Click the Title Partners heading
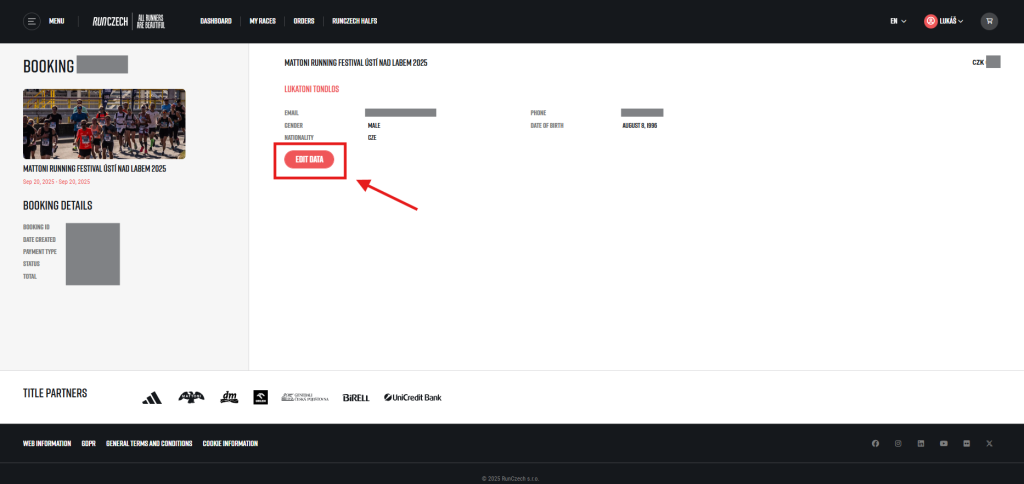This screenshot has width=1024, height=484. tap(55, 393)
